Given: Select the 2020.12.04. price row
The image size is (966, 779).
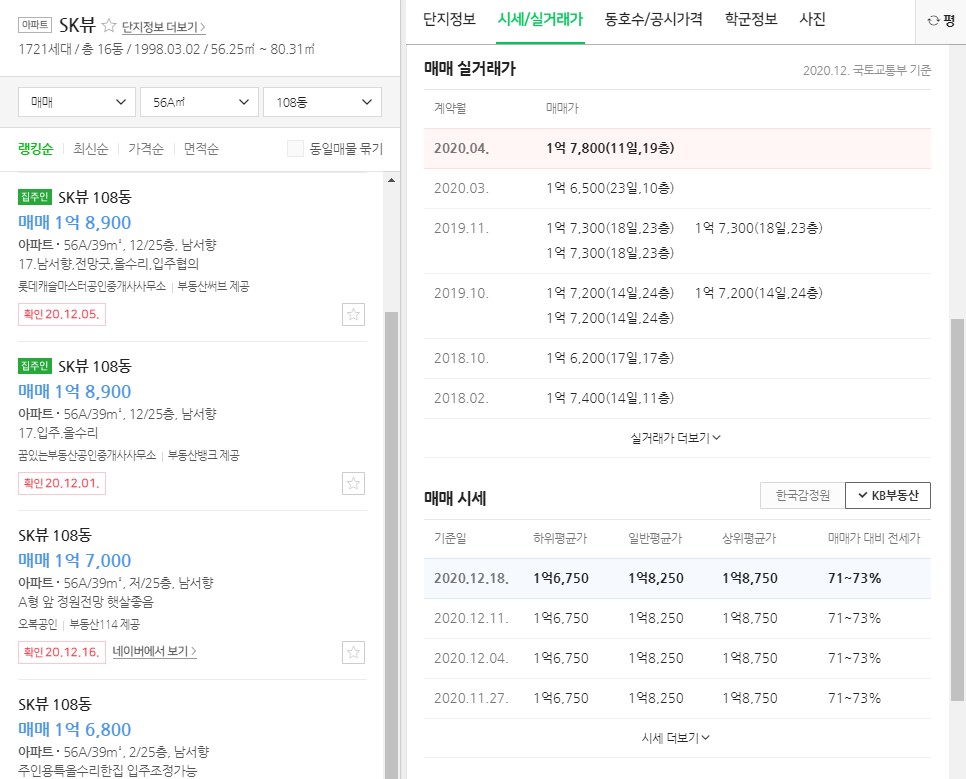Looking at the screenshot, I should tap(677, 658).
